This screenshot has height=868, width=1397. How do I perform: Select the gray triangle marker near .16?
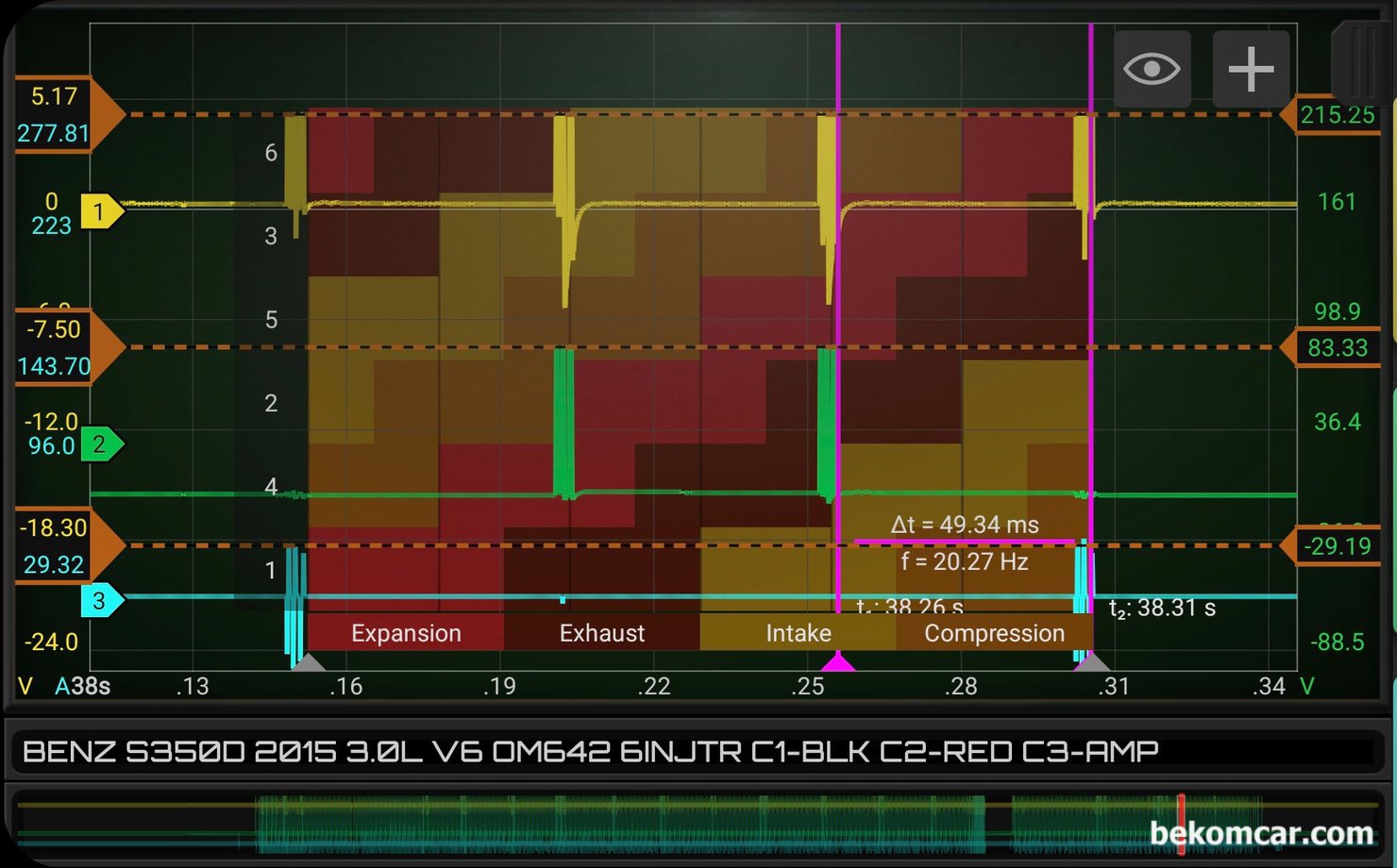coord(308,661)
